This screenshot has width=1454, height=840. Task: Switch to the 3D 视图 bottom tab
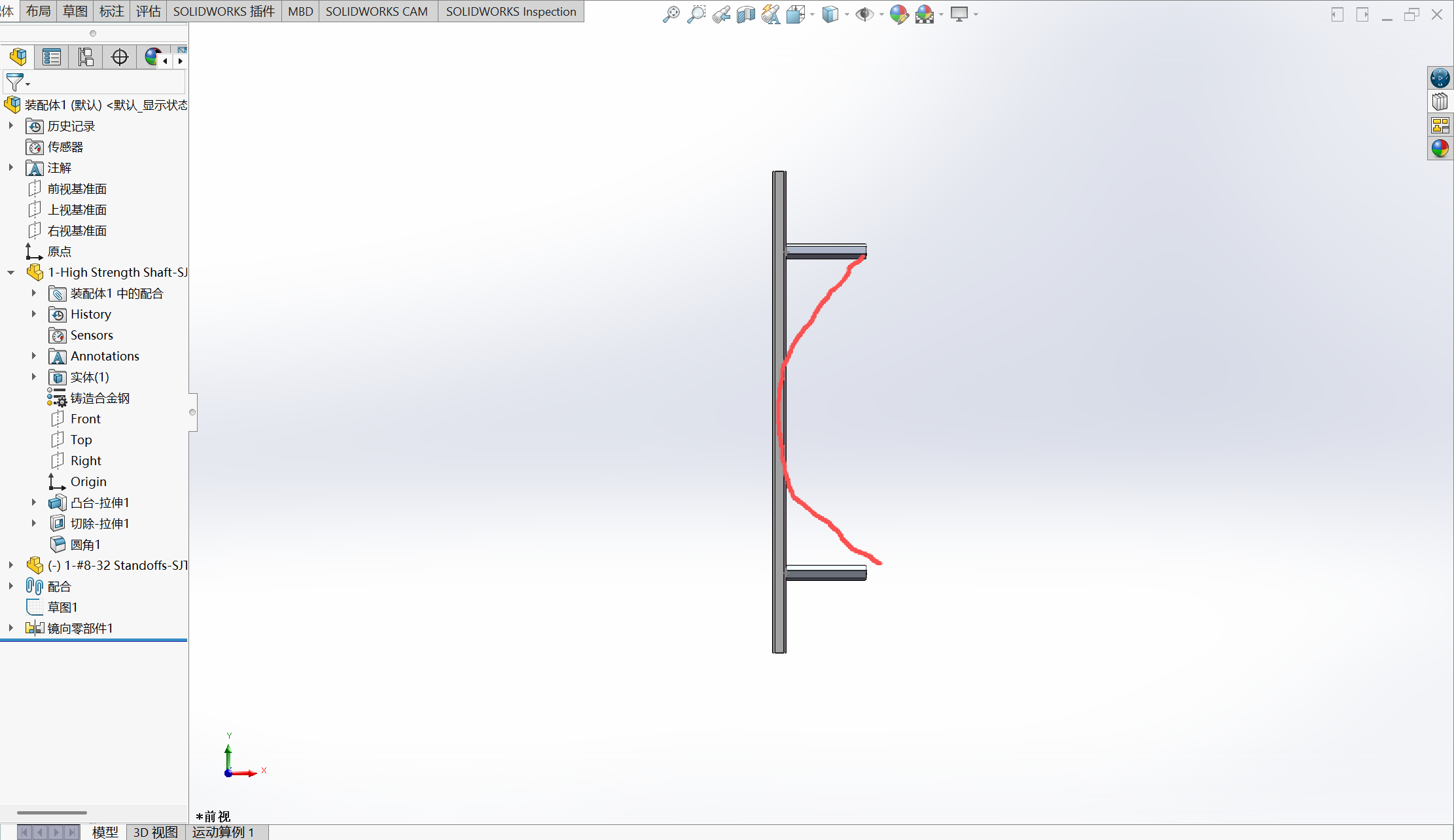(156, 832)
